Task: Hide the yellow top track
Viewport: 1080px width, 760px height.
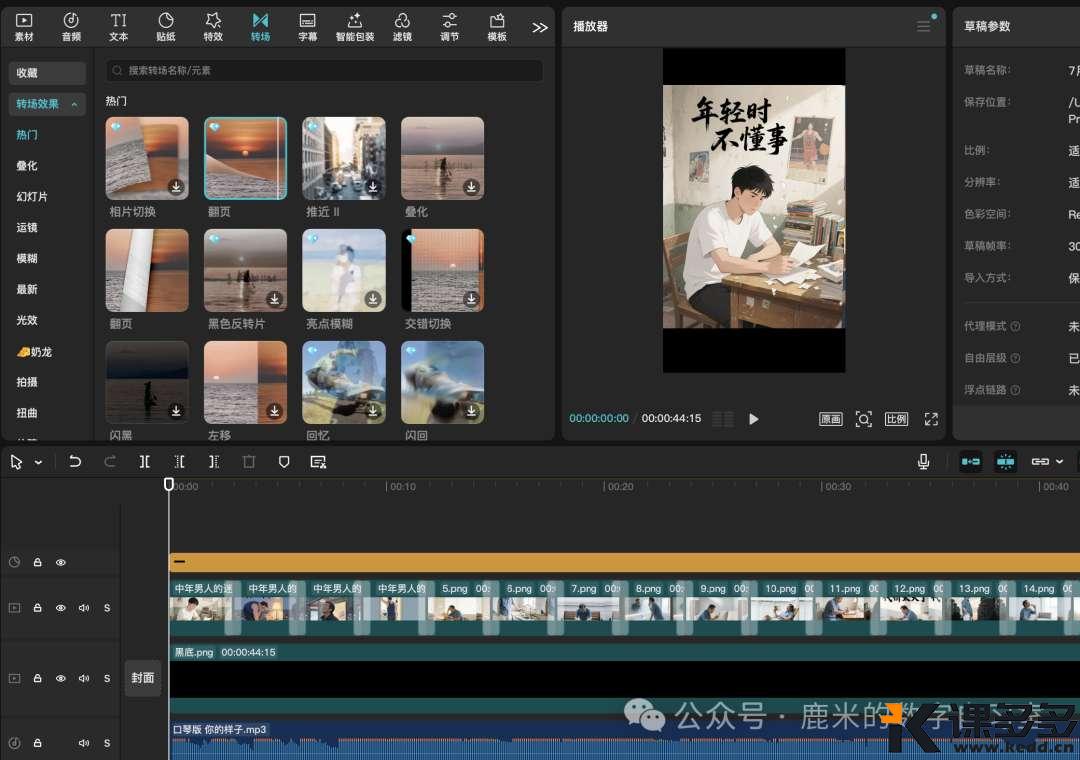Action: pos(61,562)
